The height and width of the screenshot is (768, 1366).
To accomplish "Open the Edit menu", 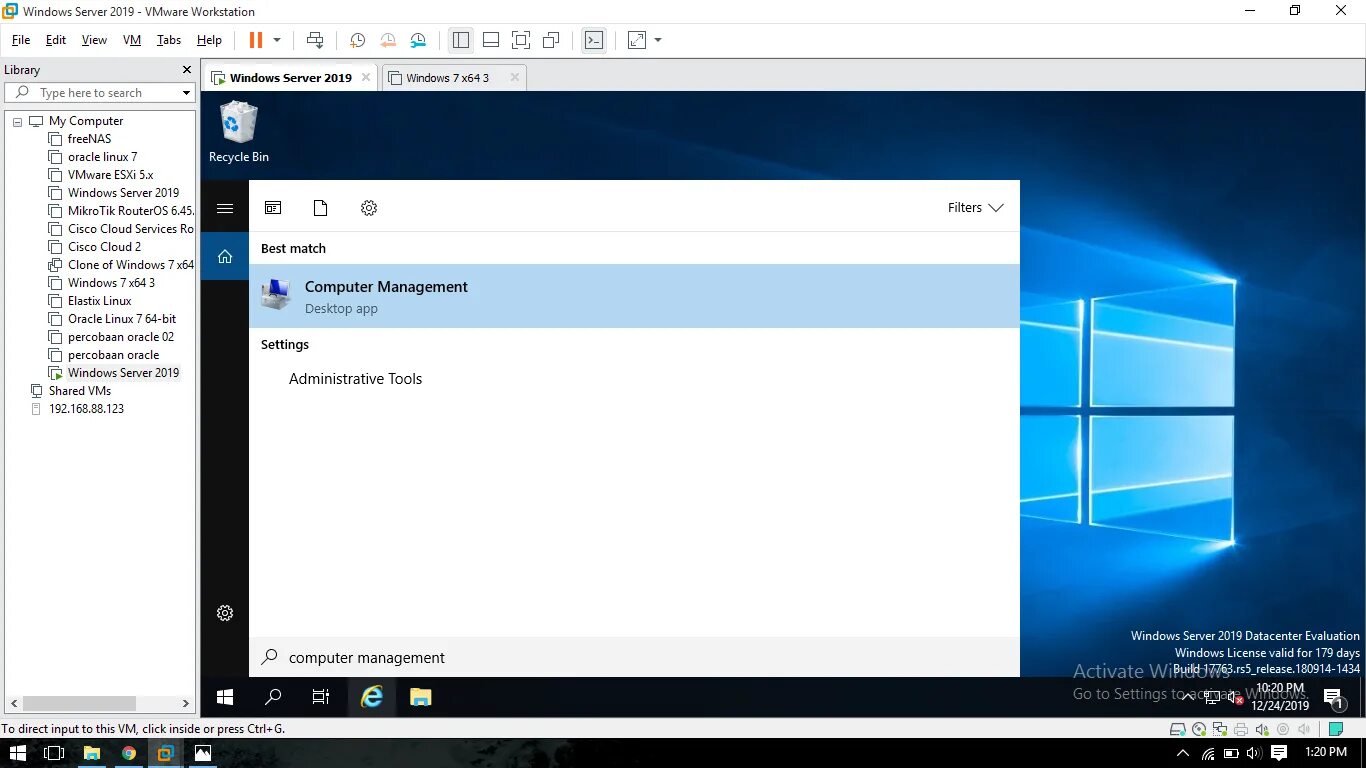I will pos(56,40).
